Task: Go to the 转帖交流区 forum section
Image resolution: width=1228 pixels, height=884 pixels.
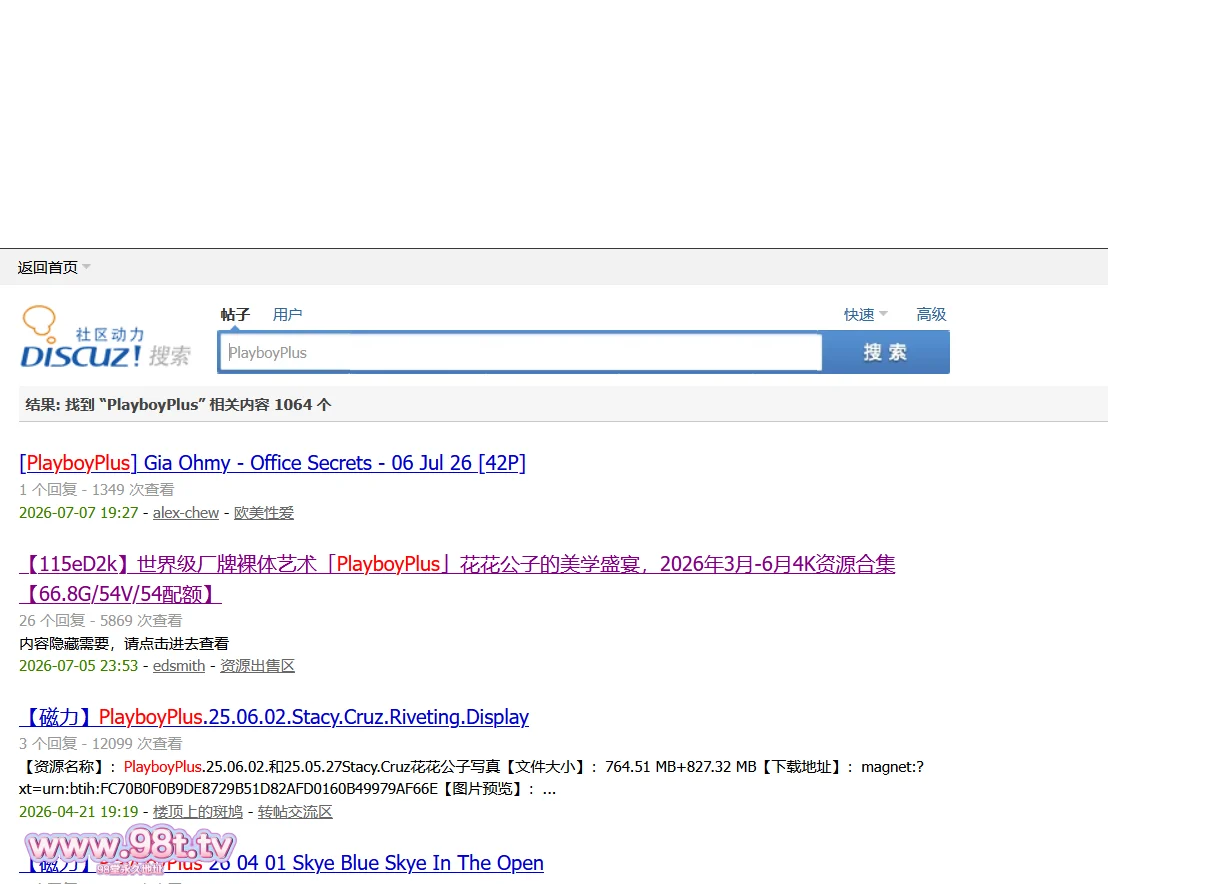Action: 295,812
